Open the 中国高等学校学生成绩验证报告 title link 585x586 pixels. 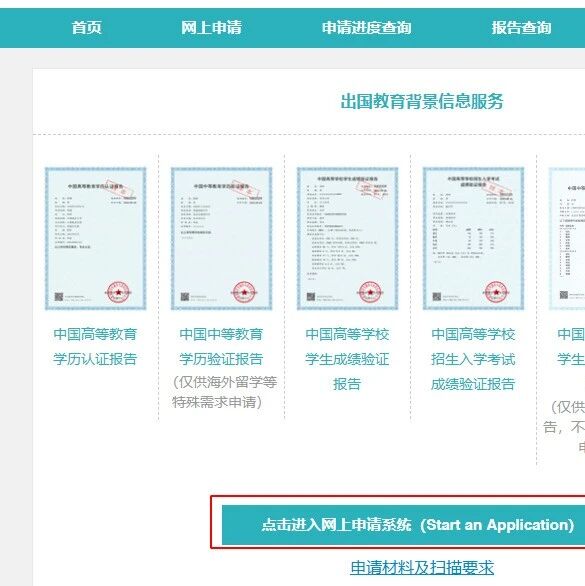coord(347,359)
